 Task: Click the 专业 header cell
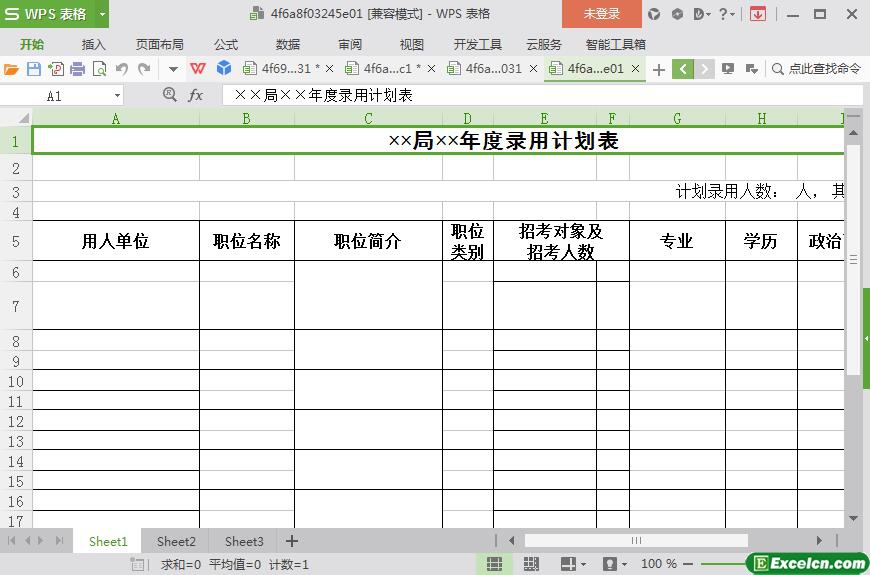pos(677,241)
